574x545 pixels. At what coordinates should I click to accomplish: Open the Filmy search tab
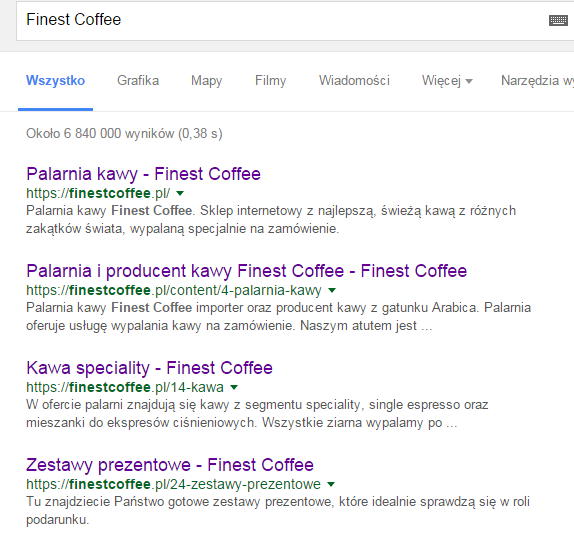271,81
